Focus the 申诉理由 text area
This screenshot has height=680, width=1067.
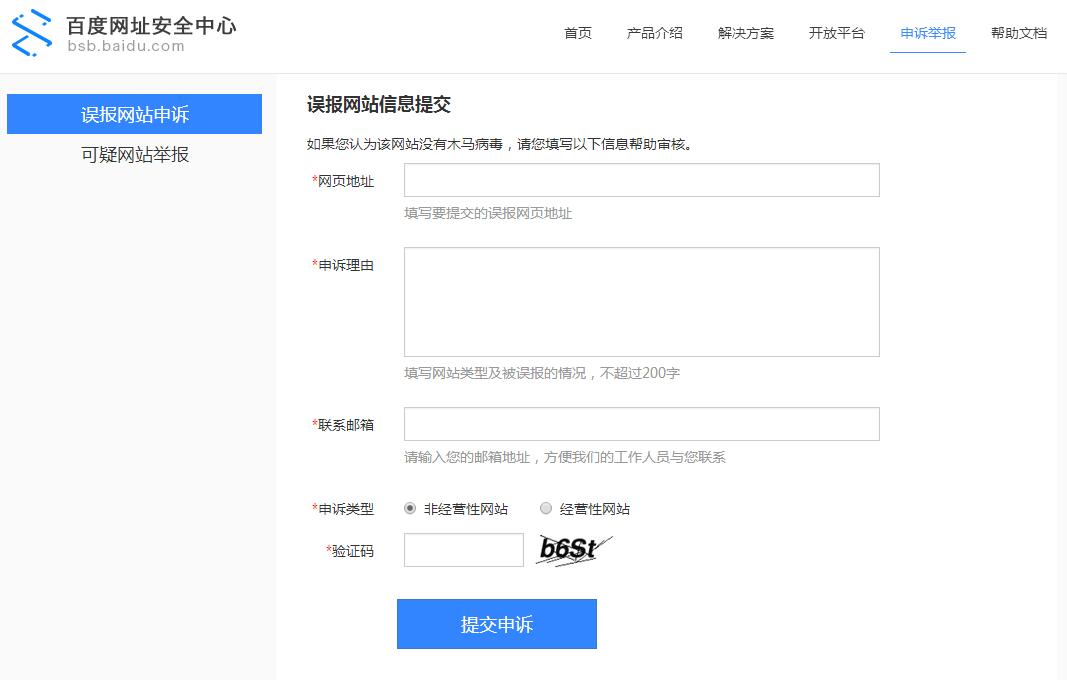641,302
